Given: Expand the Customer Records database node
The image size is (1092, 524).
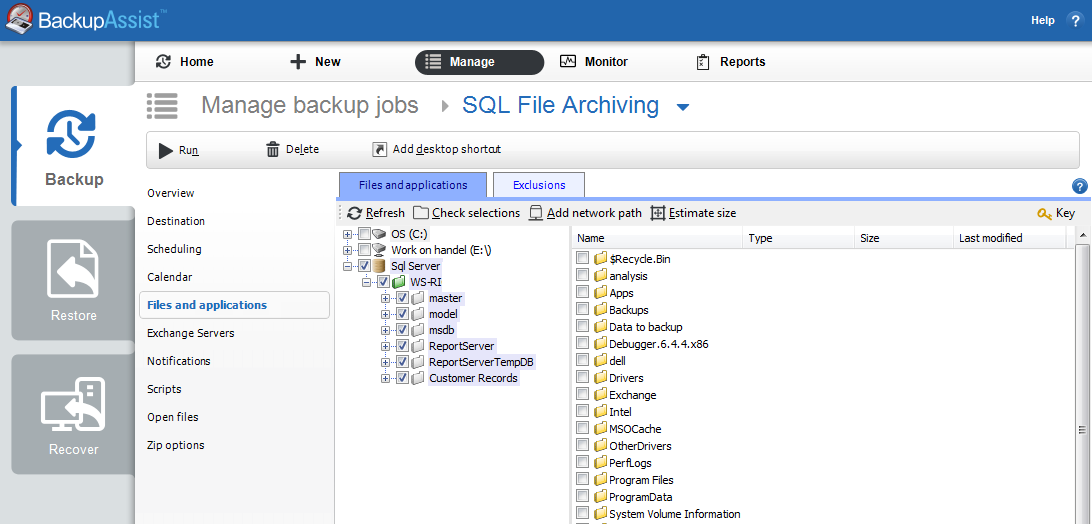Looking at the screenshot, I should point(384,378).
